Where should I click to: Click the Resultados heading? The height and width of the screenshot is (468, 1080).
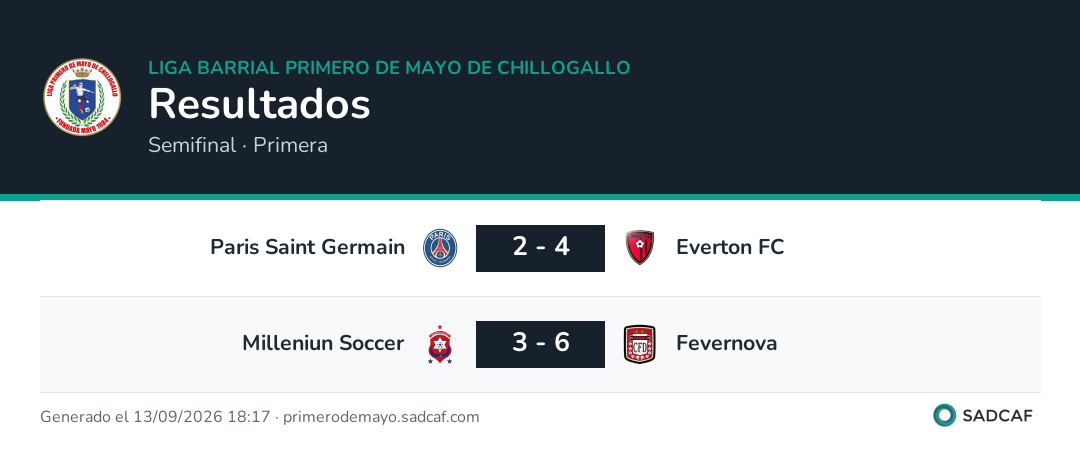point(260,105)
